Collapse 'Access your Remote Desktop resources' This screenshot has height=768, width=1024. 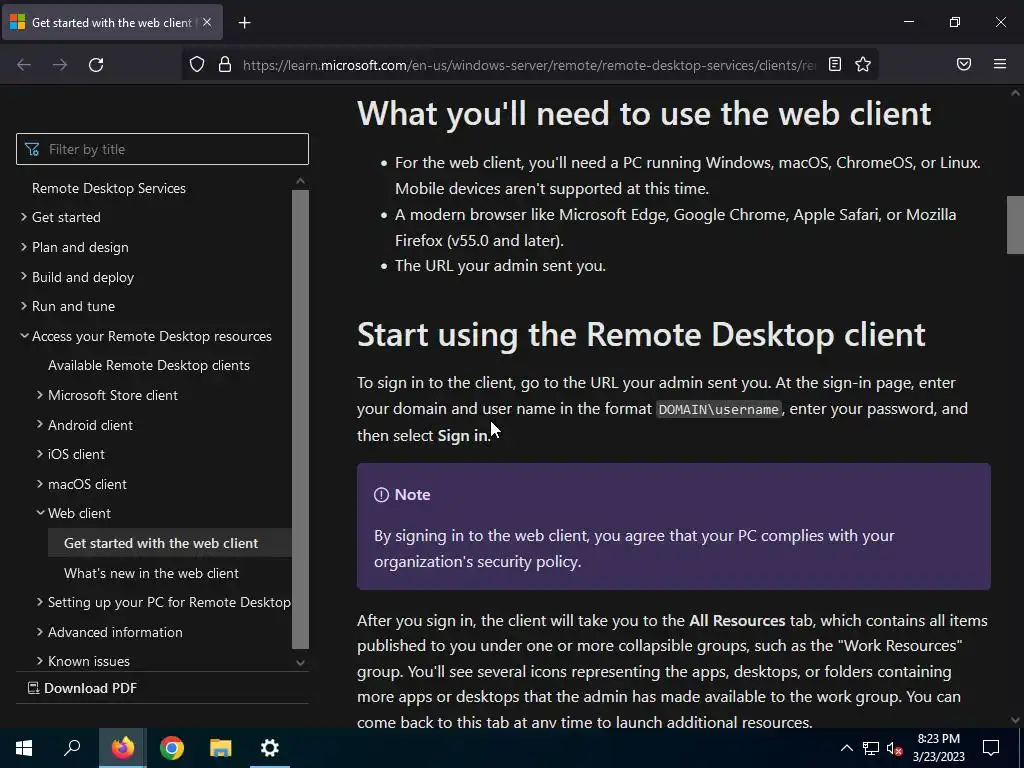(x=24, y=336)
